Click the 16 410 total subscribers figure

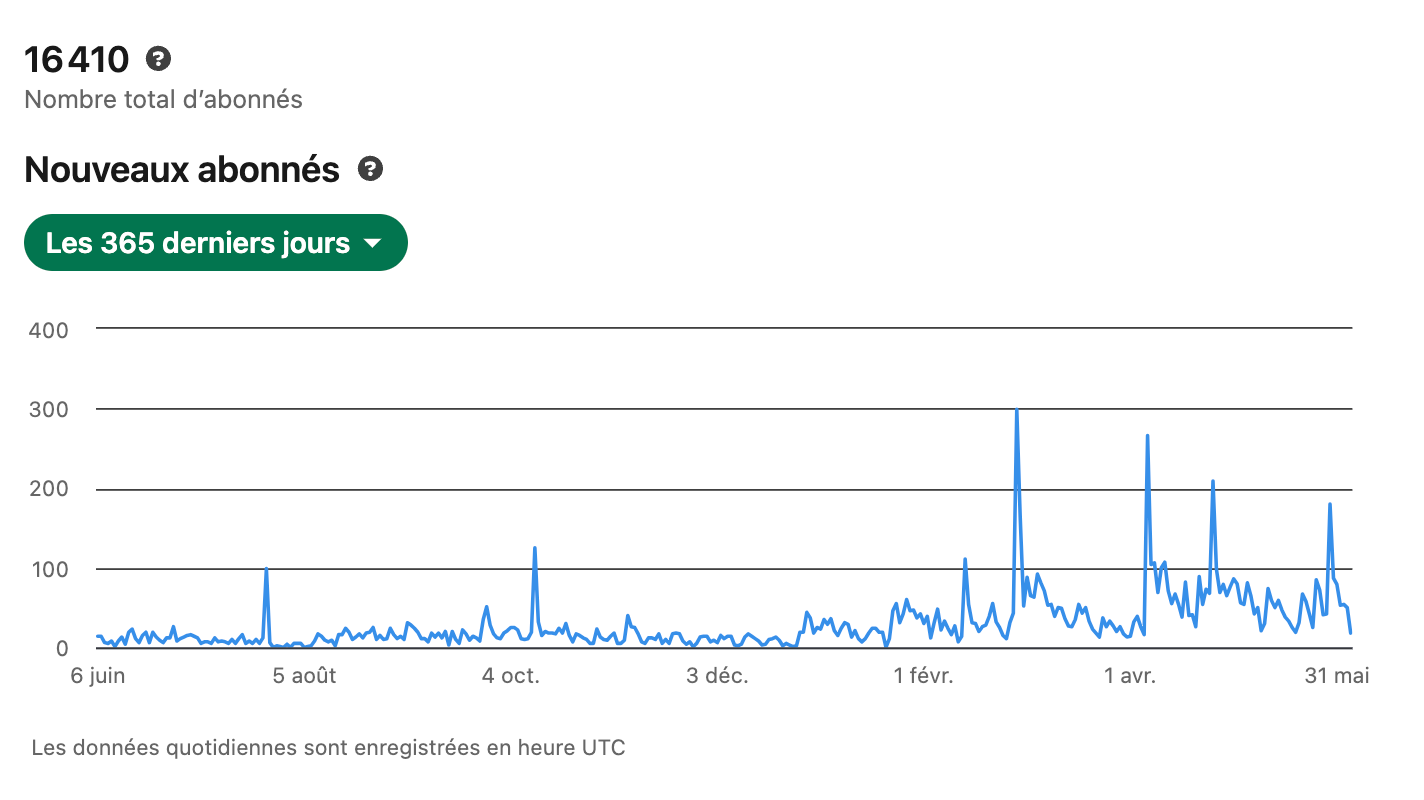coord(77,60)
